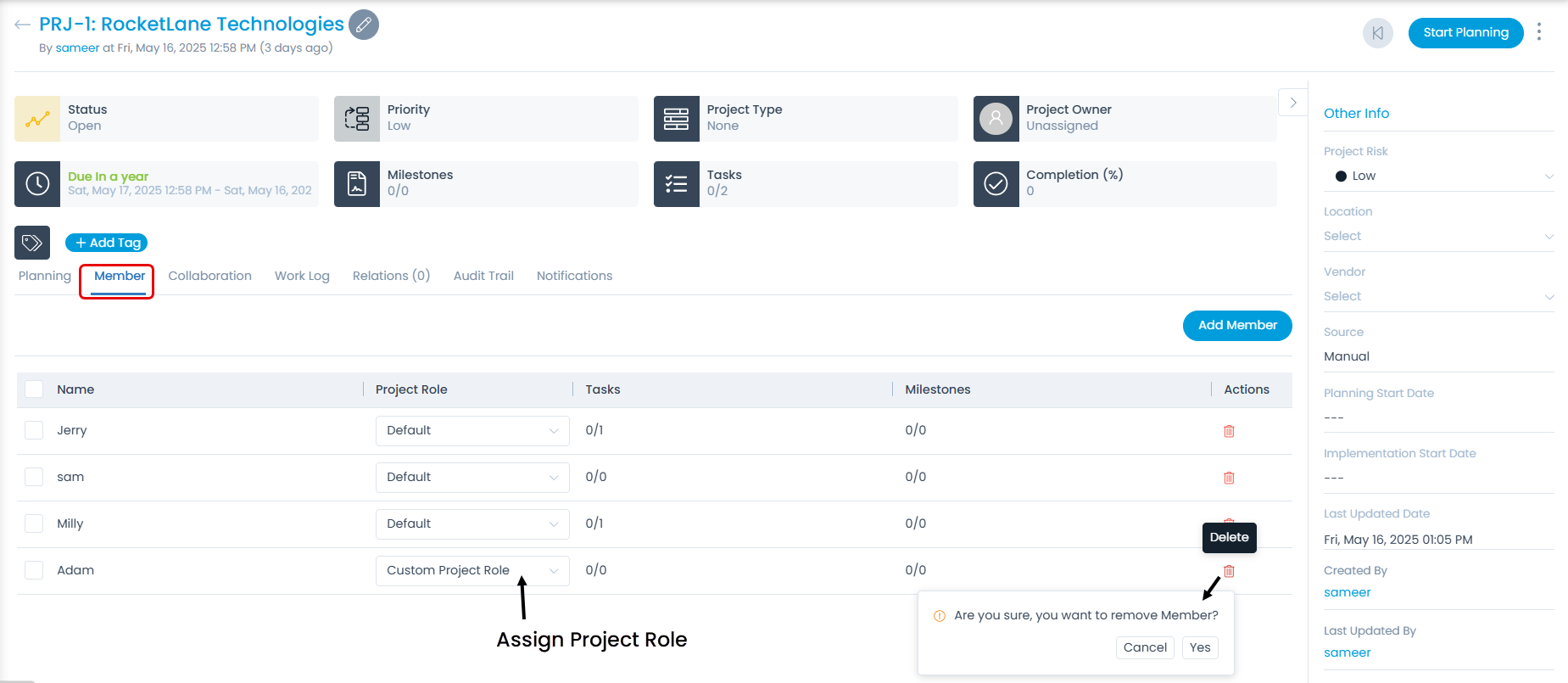Open Adam's Custom Project Role dropdown

coord(472,570)
